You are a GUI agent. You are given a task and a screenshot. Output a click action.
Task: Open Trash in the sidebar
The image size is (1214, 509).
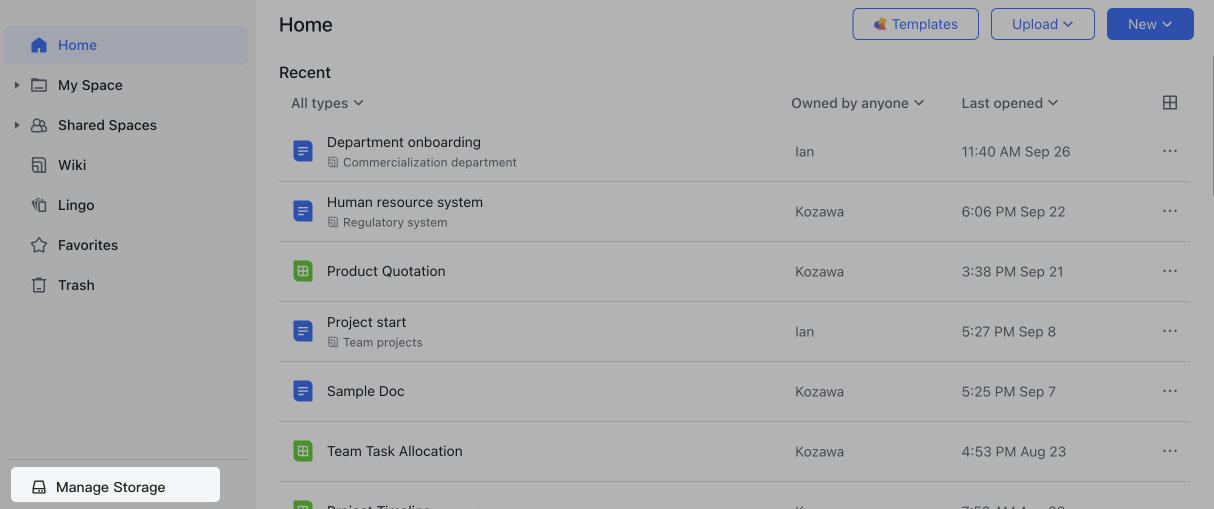click(x=76, y=285)
